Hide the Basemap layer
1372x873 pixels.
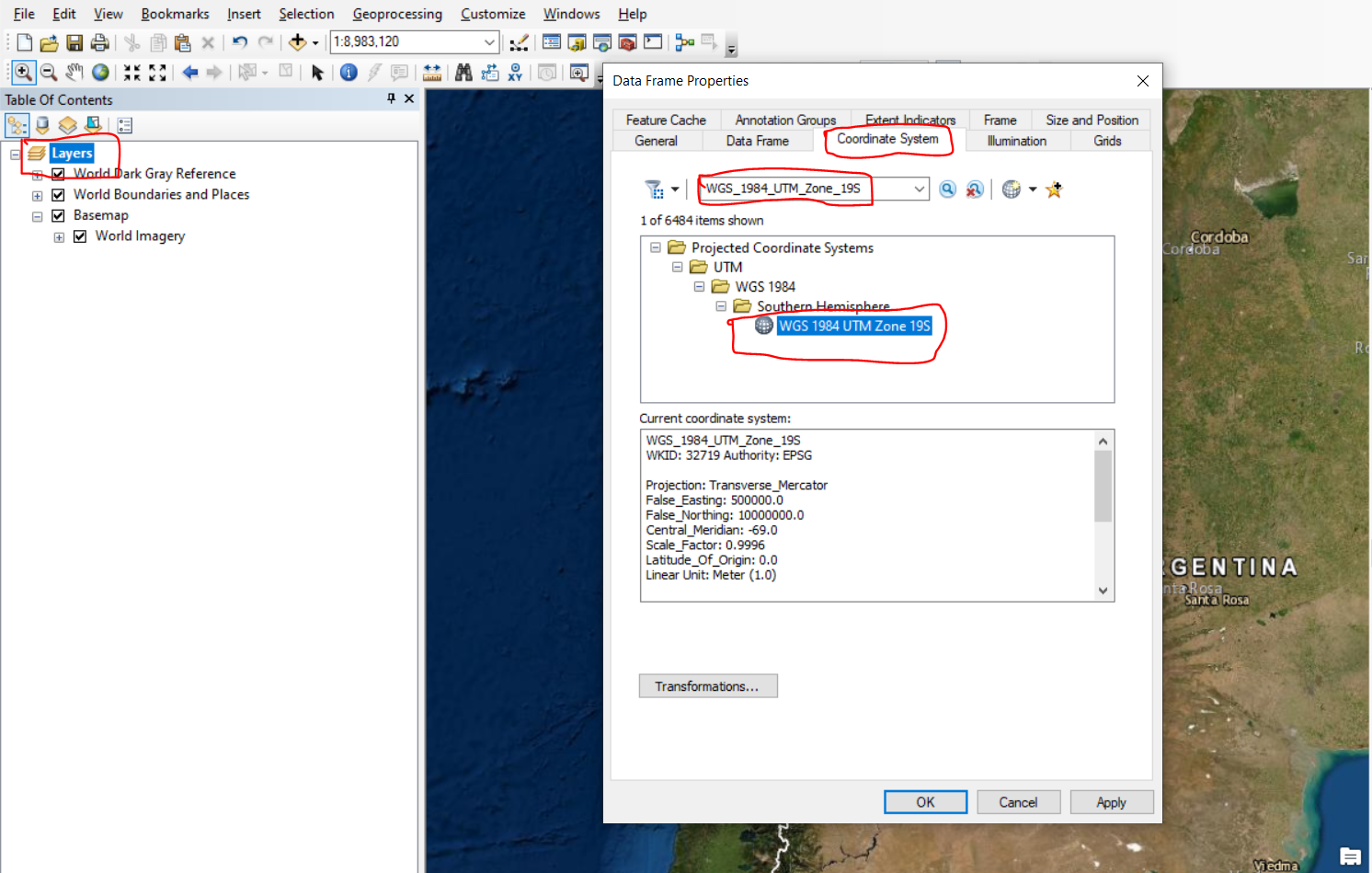pos(58,214)
